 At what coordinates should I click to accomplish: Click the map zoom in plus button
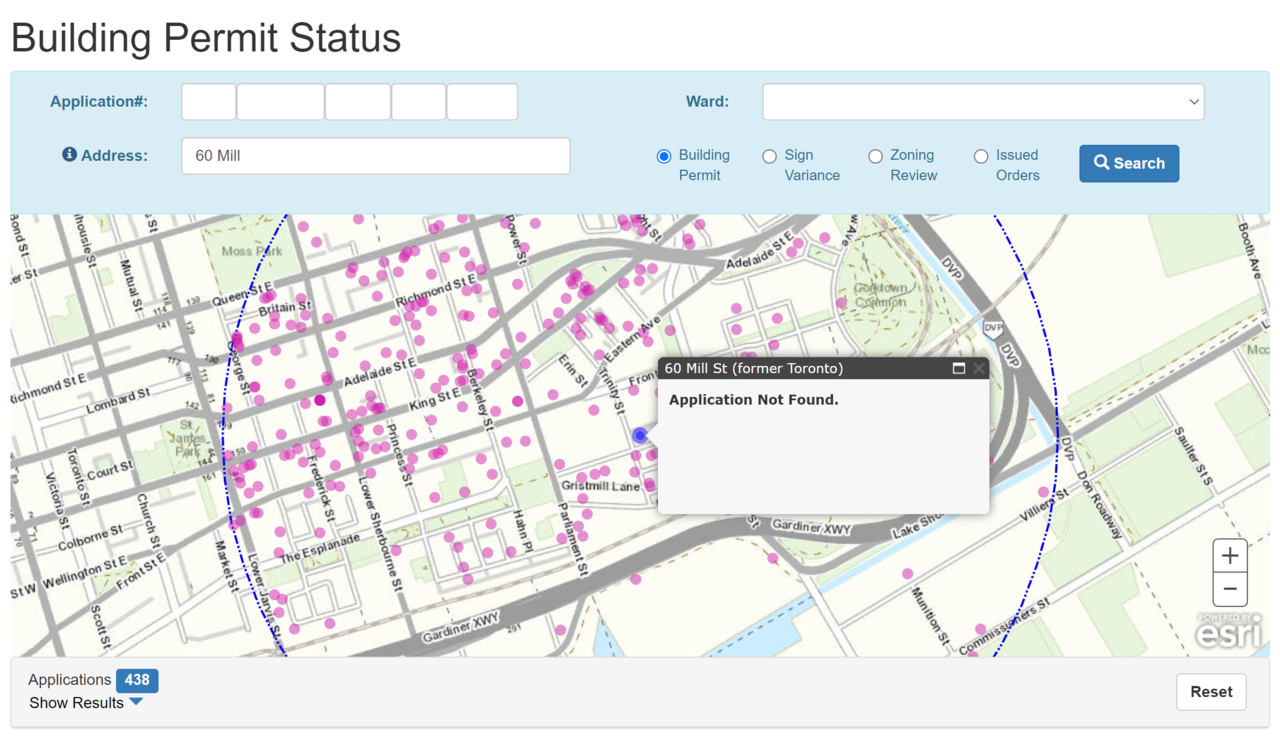coord(1230,555)
